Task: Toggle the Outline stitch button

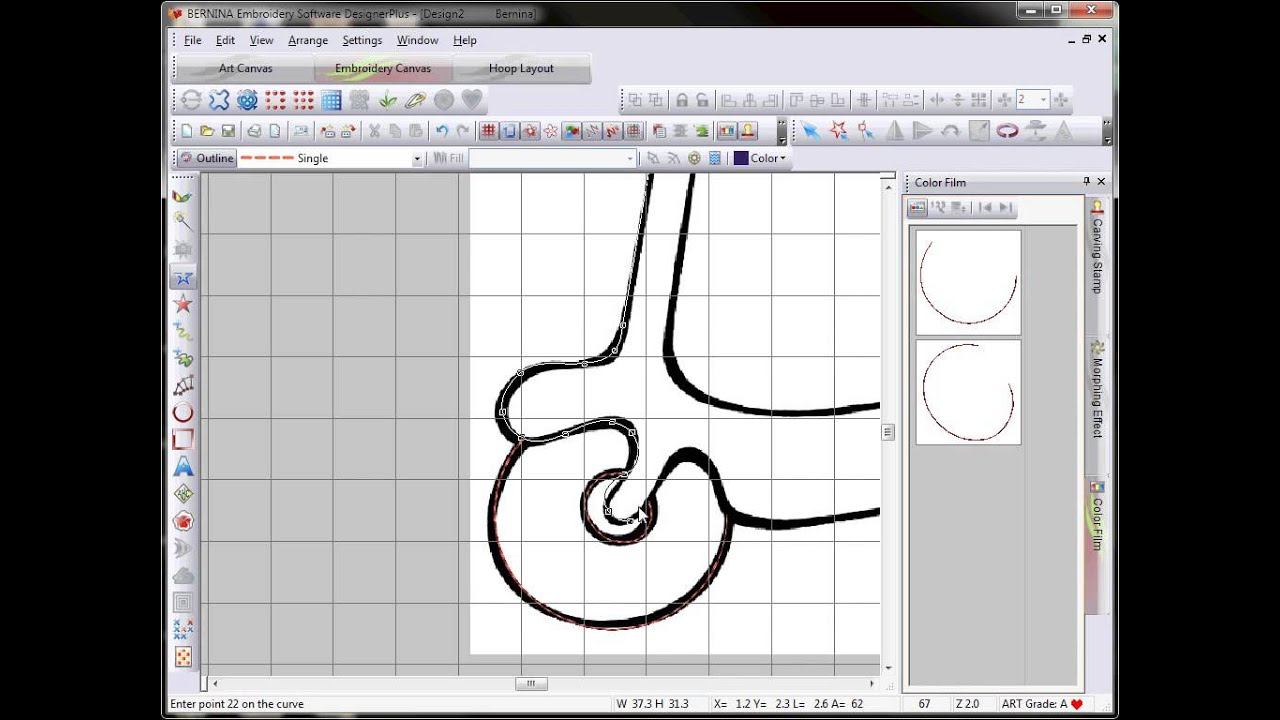Action: (206, 158)
